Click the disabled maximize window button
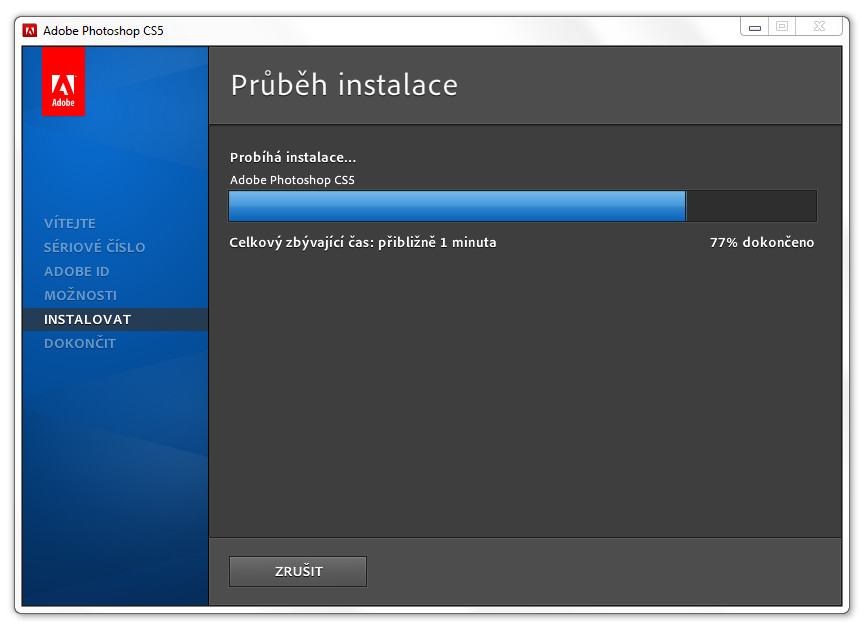864x632 pixels. 782,26
